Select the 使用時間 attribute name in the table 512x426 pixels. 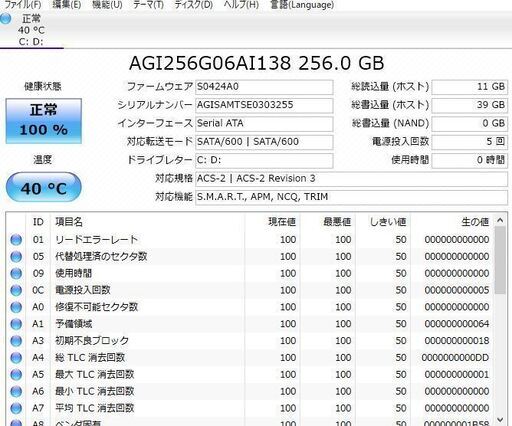click(73, 273)
